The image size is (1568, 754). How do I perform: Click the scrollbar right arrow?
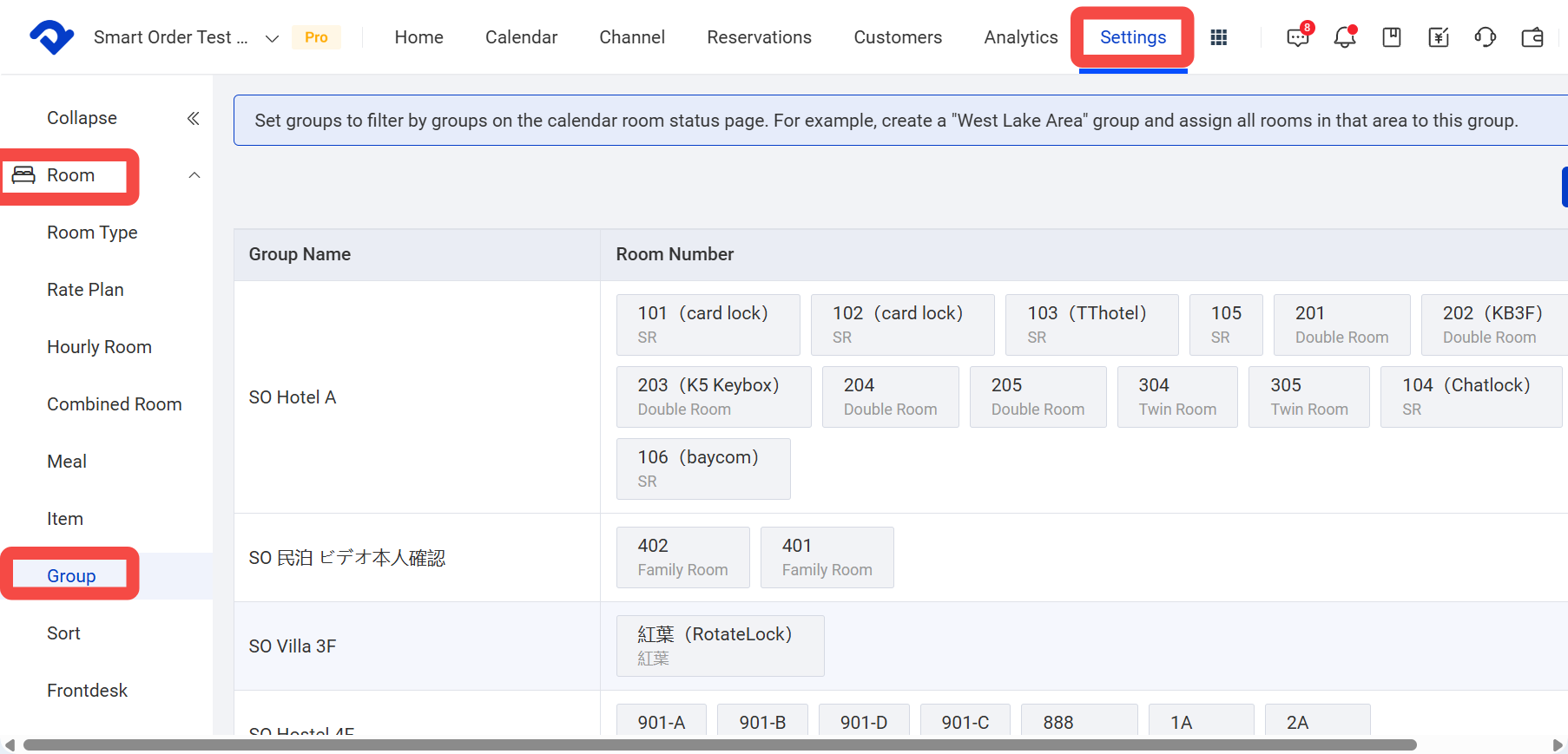(x=1558, y=744)
